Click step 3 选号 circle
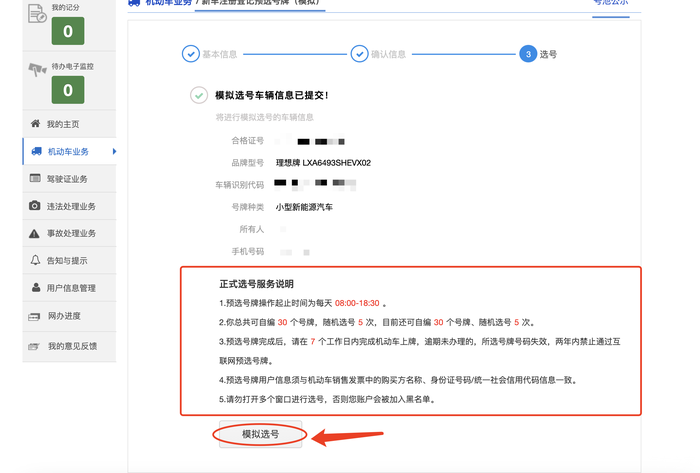The width and height of the screenshot is (700, 473). coord(527,54)
